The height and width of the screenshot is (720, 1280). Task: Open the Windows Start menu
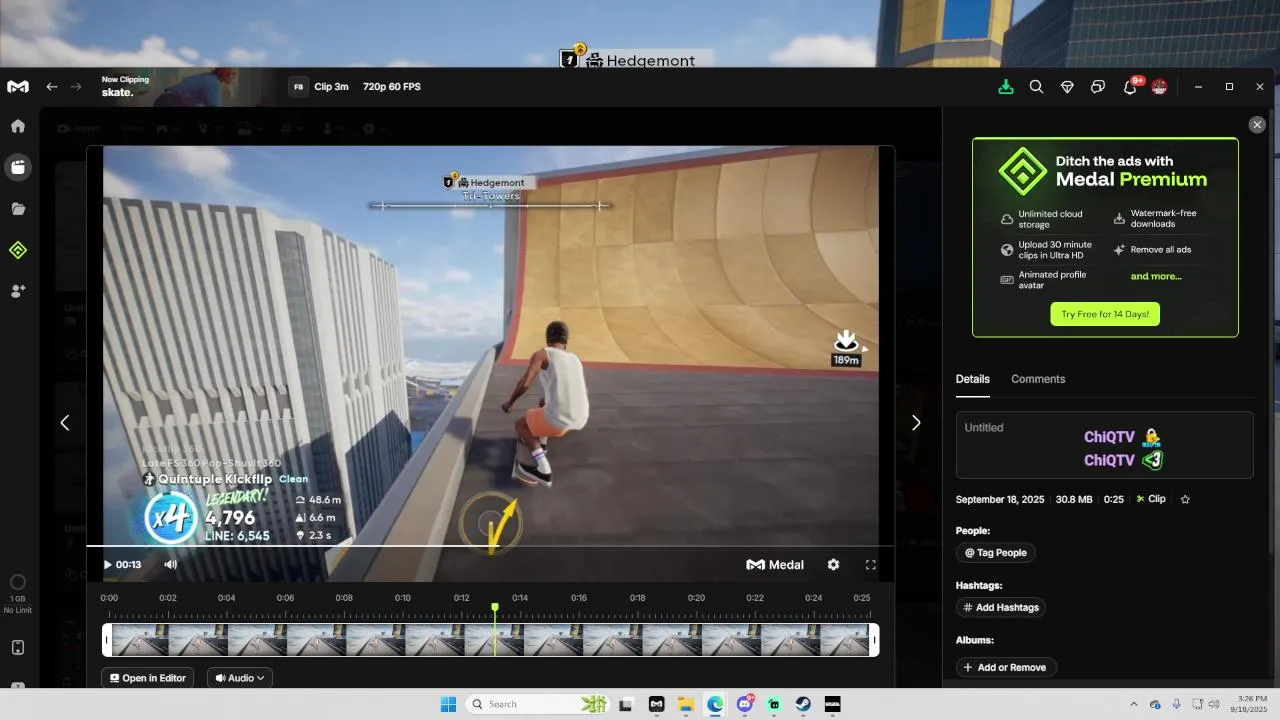(x=448, y=704)
